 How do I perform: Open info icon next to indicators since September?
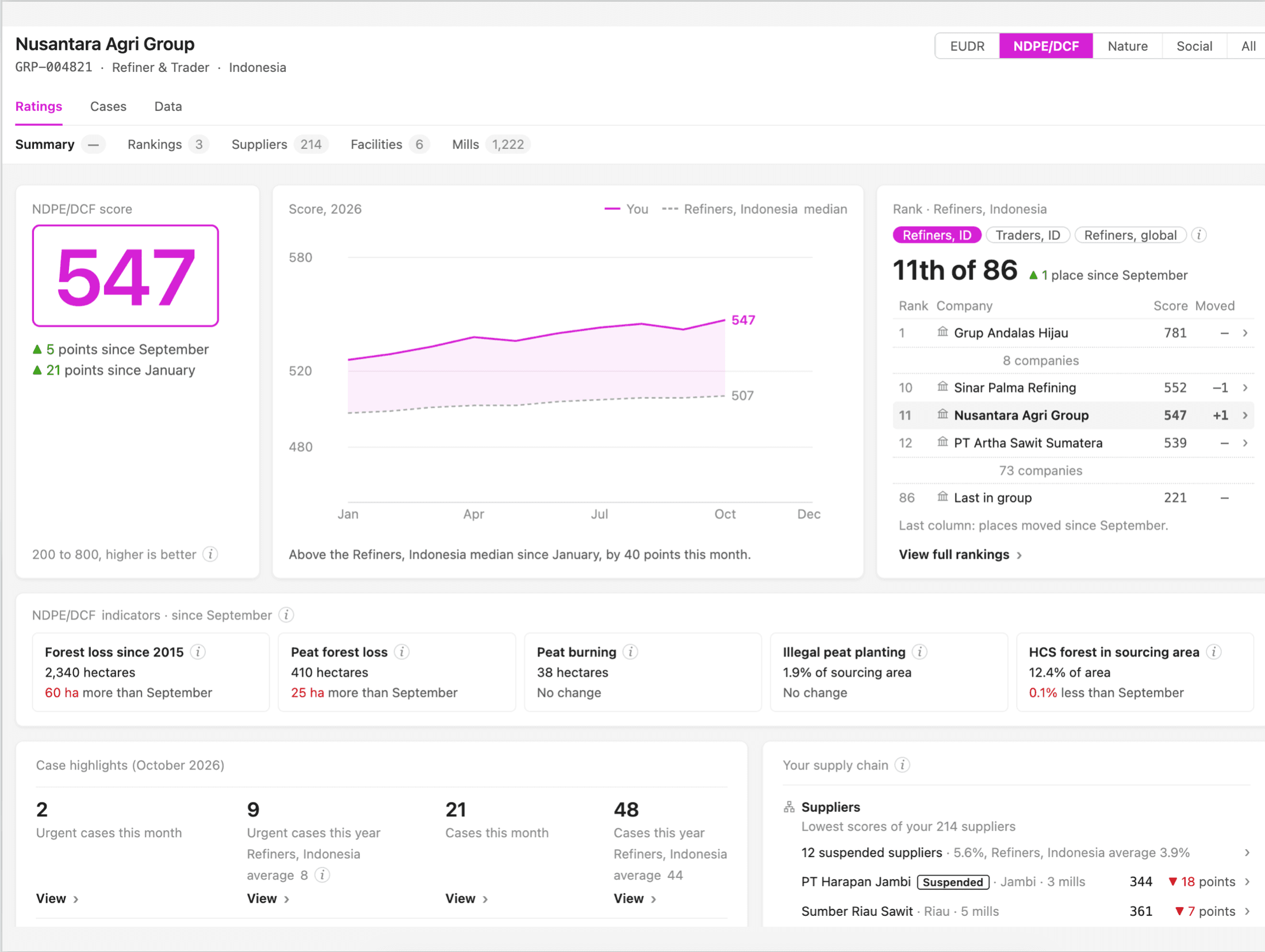pos(286,615)
